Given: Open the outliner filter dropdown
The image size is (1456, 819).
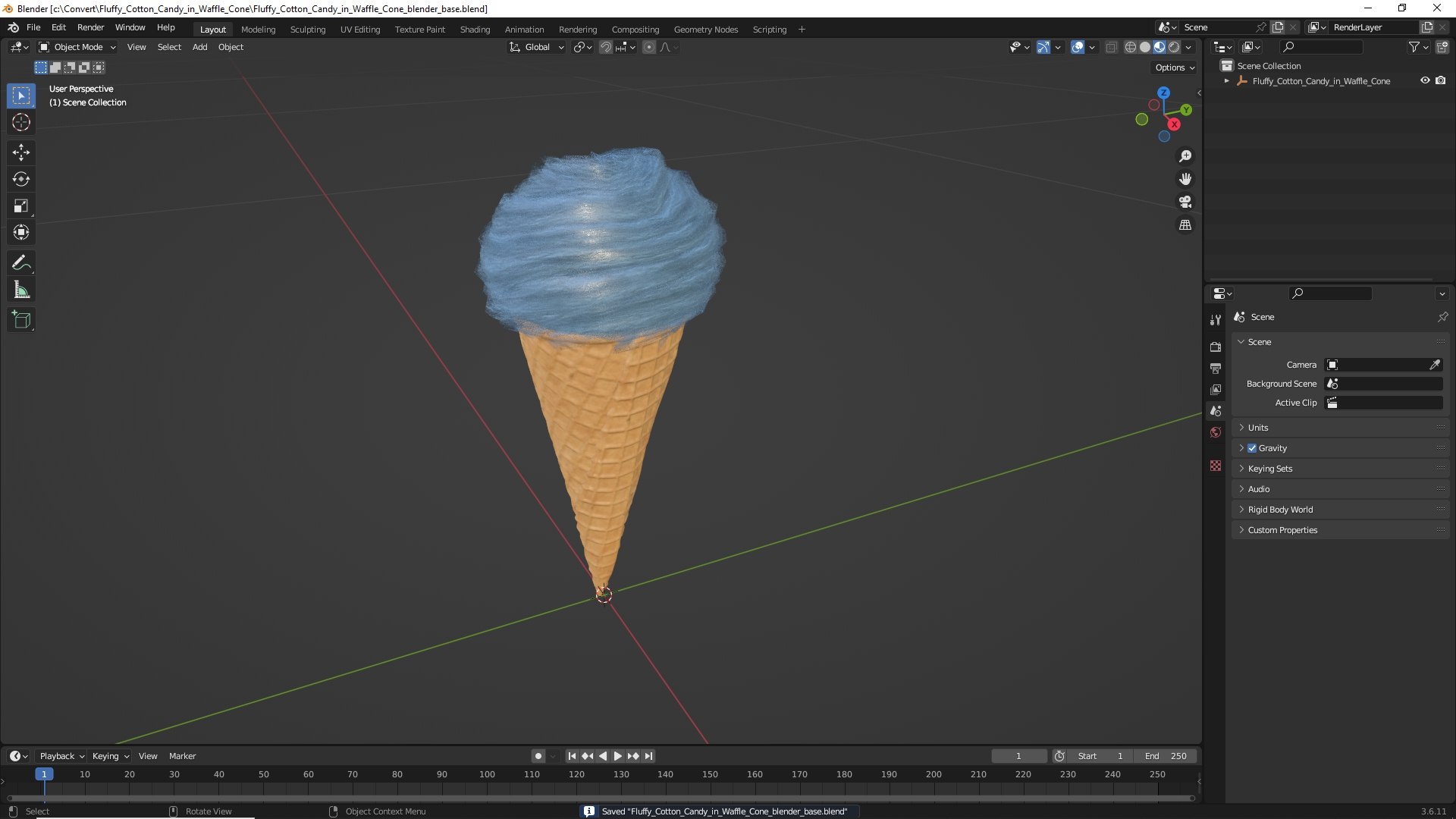Looking at the screenshot, I should tap(1418, 47).
